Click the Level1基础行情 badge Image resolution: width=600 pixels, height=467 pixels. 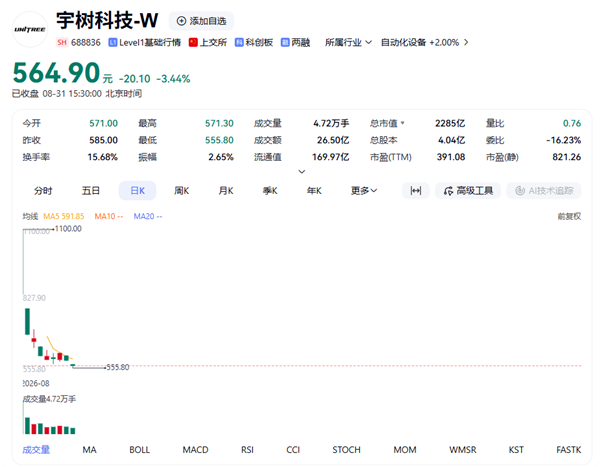pyautogui.click(x=145, y=42)
